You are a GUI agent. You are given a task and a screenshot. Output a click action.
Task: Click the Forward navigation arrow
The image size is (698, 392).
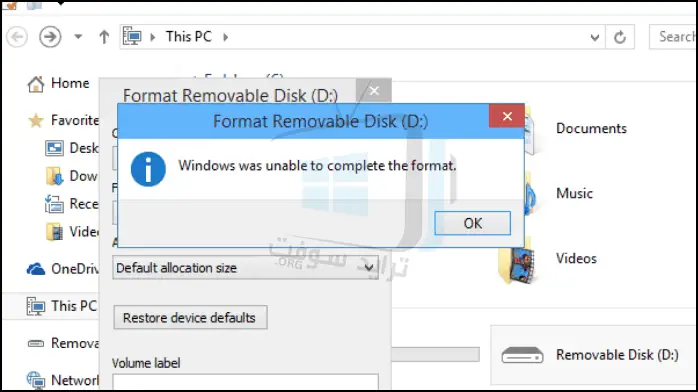(50, 36)
